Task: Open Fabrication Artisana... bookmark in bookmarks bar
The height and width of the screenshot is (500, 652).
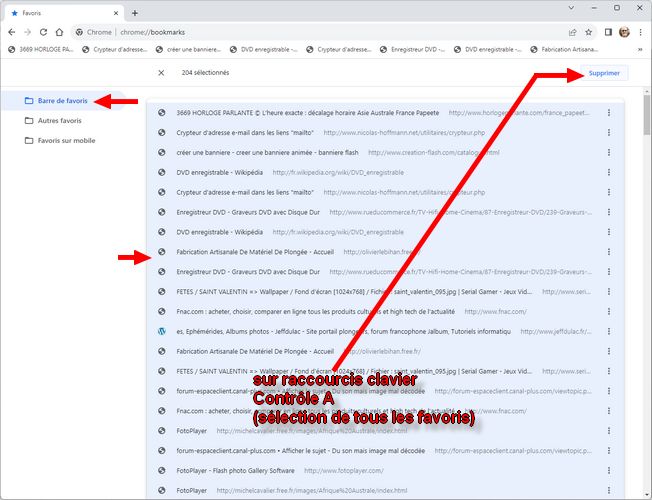Action: 564,50
